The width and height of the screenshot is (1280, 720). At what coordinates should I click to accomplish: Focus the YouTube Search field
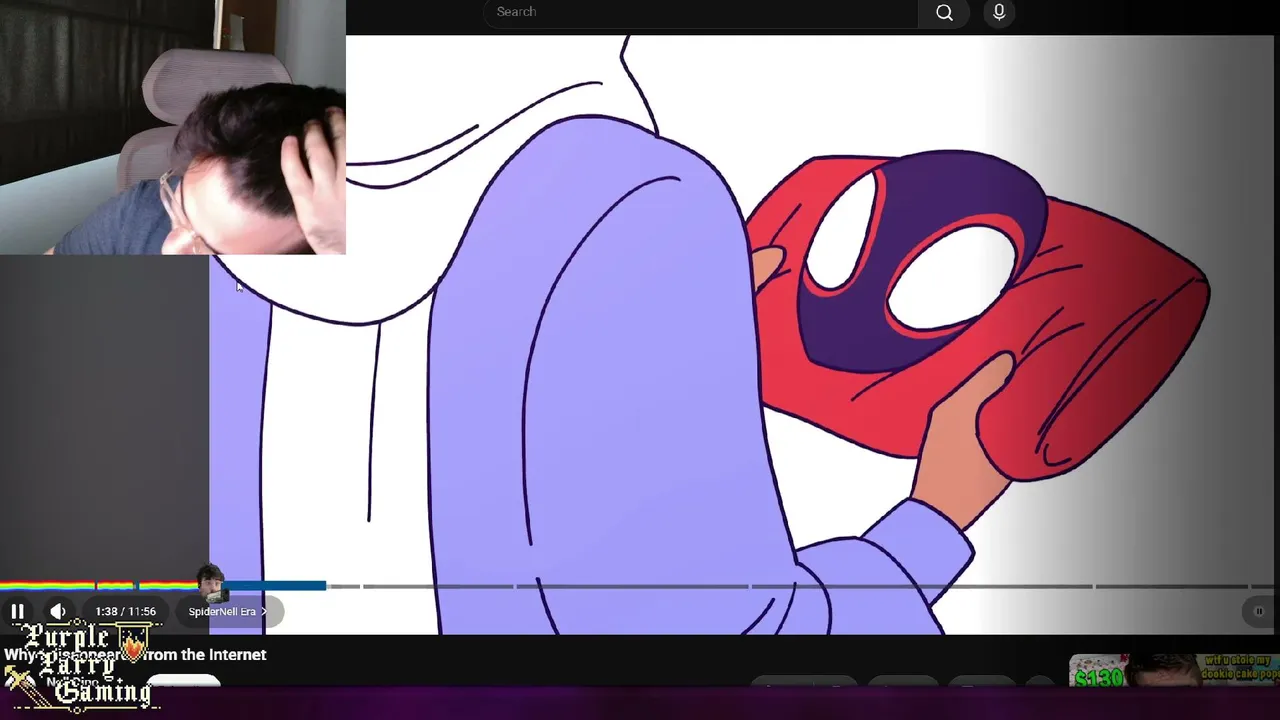(x=701, y=12)
